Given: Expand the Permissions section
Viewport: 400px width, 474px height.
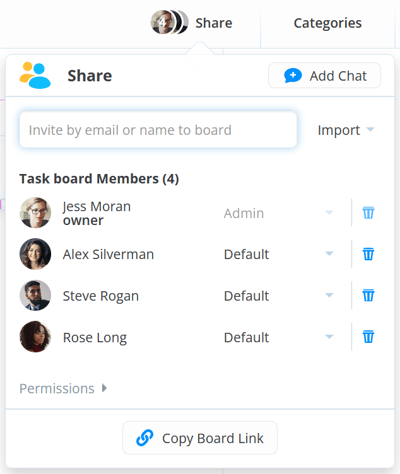Looking at the screenshot, I should (x=63, y=388).
